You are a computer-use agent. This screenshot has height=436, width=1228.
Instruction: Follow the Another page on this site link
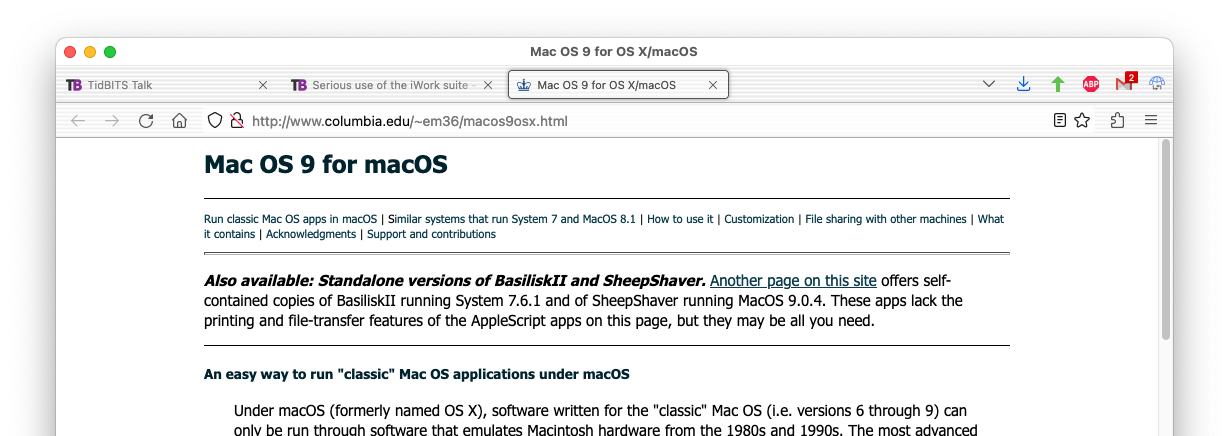793,281
